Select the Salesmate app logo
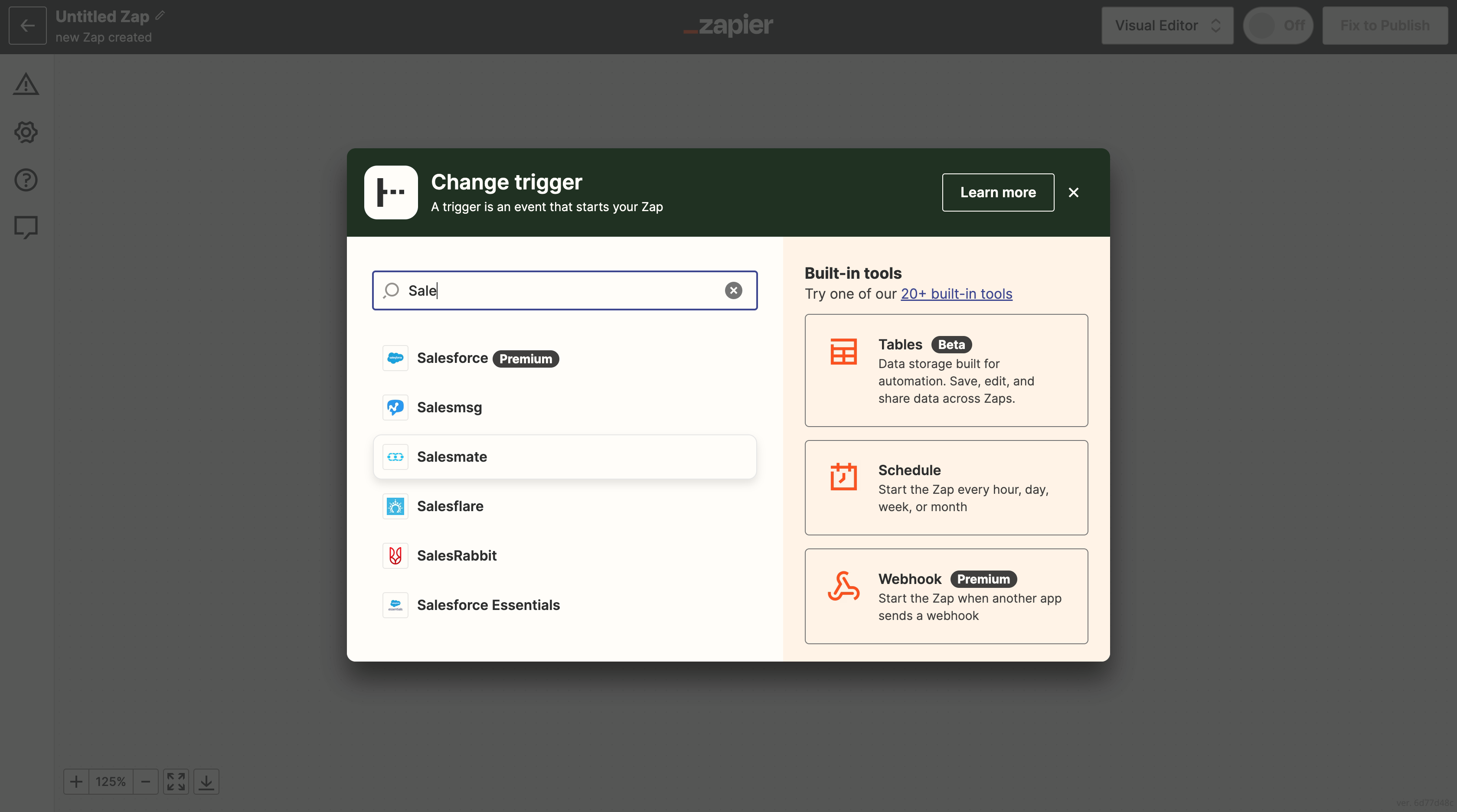 395,457
